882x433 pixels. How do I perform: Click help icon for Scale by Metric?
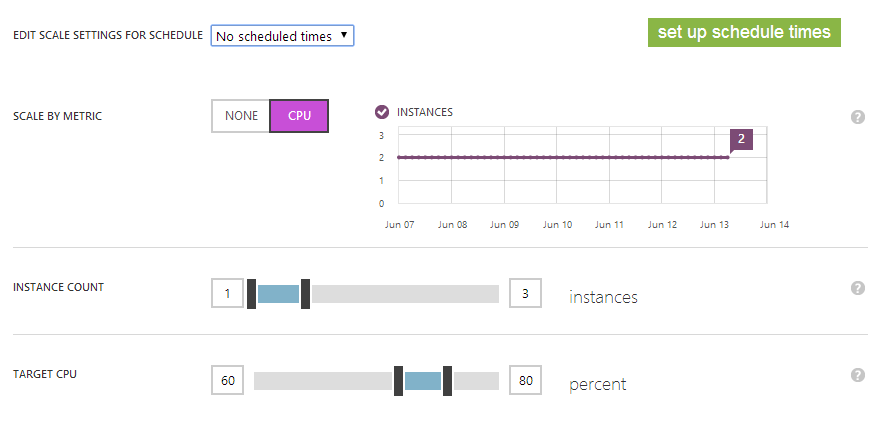(x=857, y=117)
